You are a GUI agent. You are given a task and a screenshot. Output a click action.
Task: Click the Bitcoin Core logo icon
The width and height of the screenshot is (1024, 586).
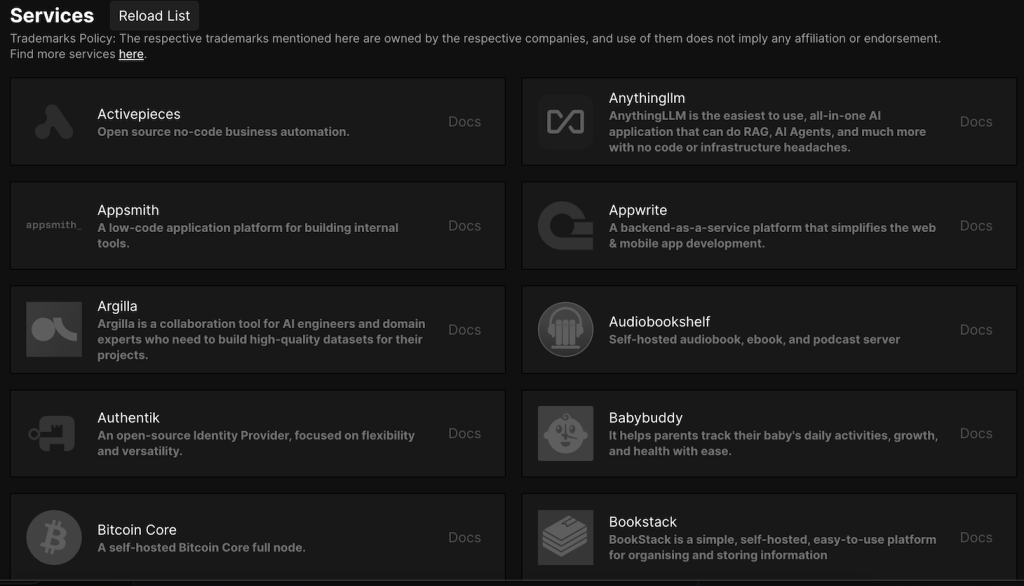point(54,537)
